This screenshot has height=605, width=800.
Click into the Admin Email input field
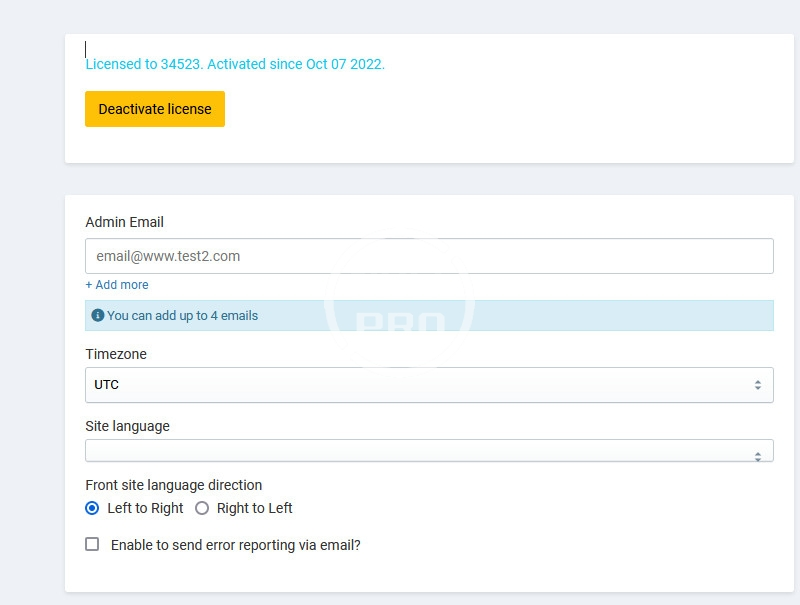(x=429, y=256)
